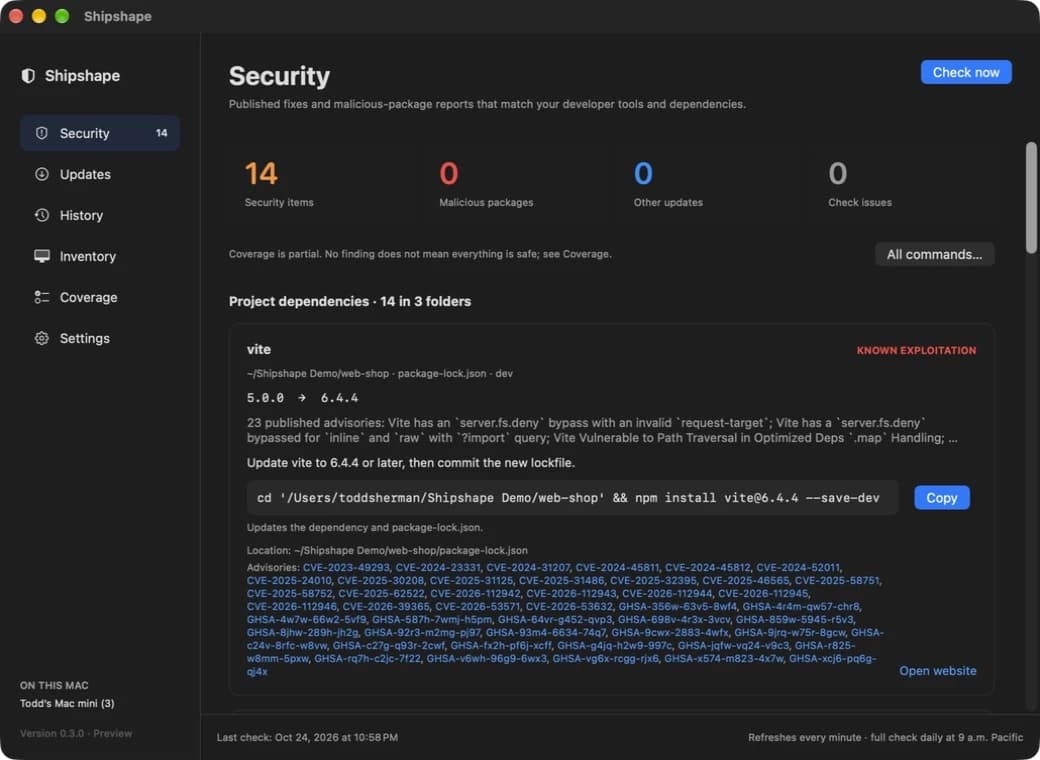
Task: Click the clock icon beside History
Action: (42, 216)
